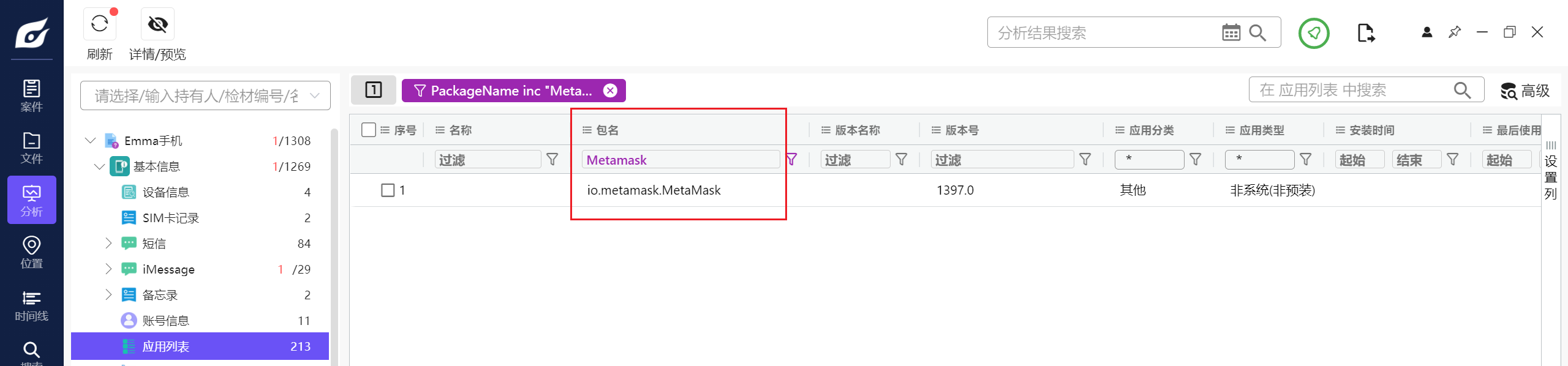Open the Timeline (时间线) sidebar section
The image size is (1568, 366).
(x=32, y=305)
